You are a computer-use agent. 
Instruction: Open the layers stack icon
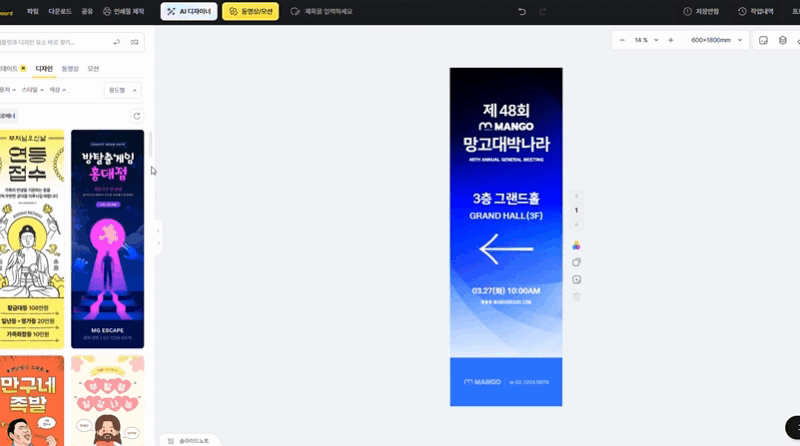pyautogui.click(x=783, y=40)
